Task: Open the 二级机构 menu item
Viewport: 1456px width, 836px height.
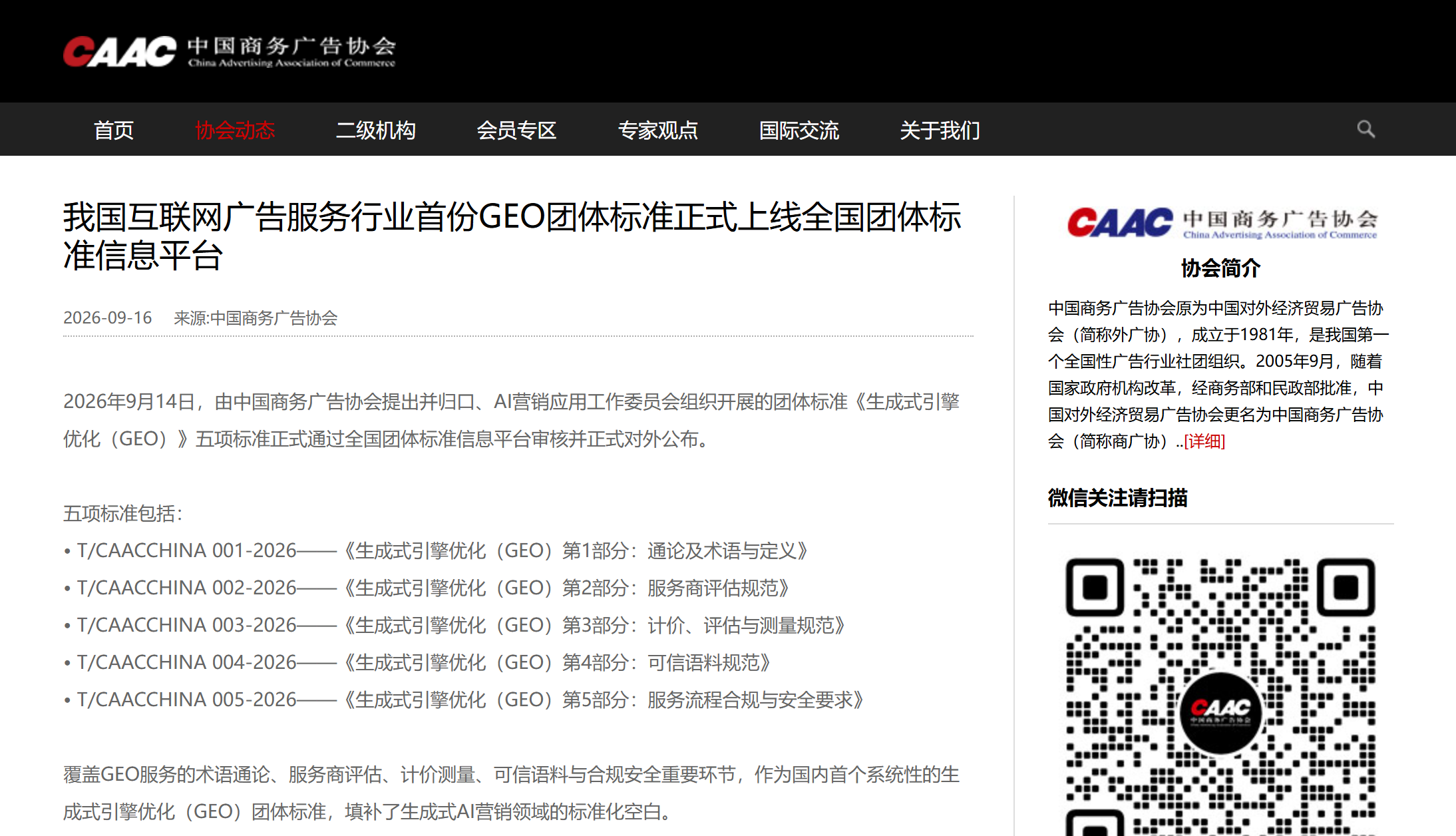Action: [x=376, y=130]
